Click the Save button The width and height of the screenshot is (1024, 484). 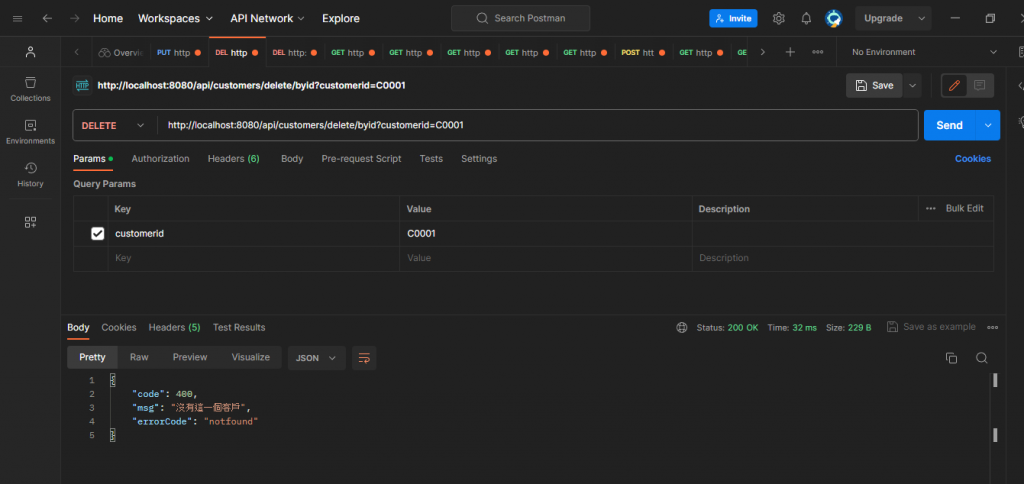[x=874, y=86]
